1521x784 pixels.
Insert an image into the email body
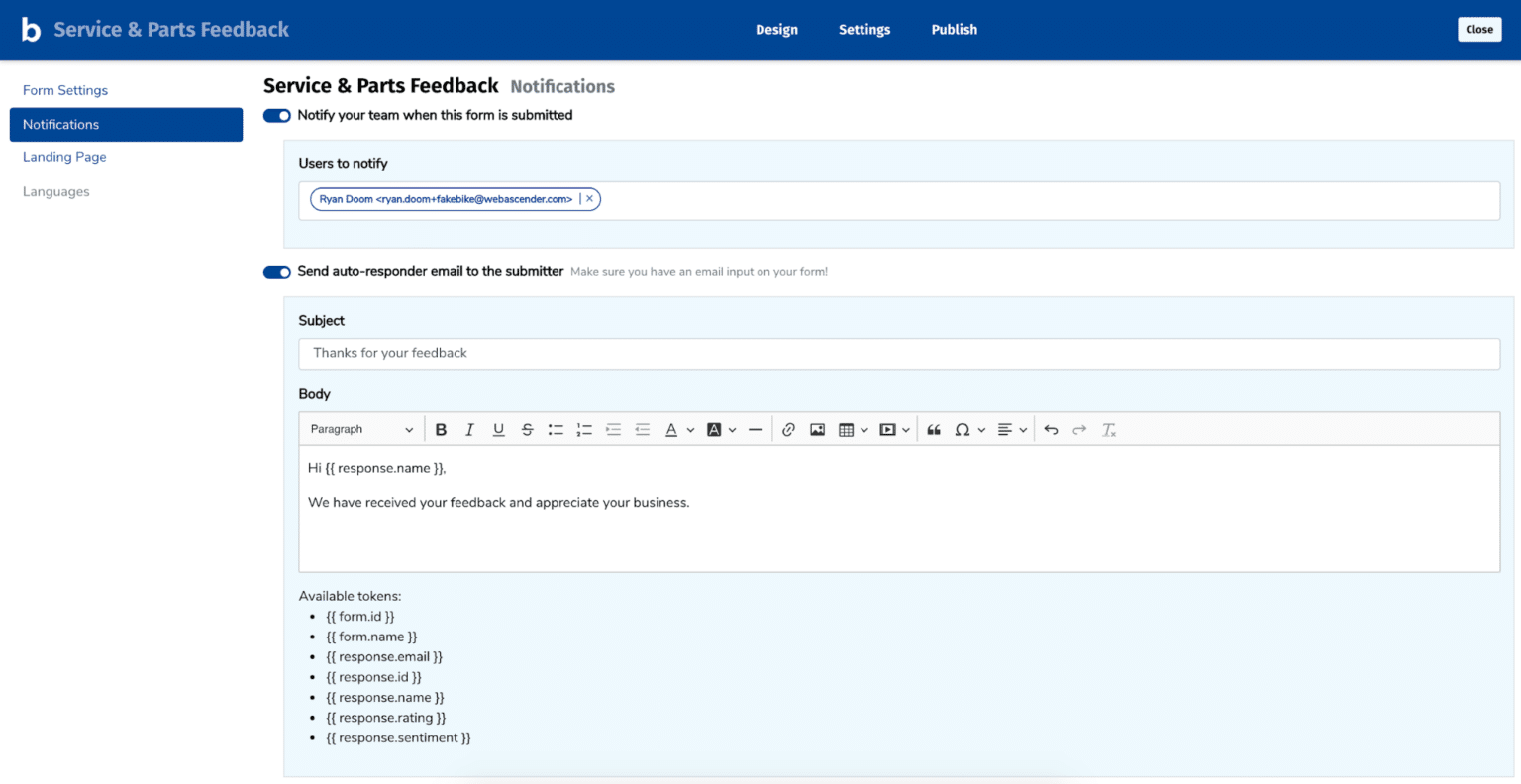[817, 430]
